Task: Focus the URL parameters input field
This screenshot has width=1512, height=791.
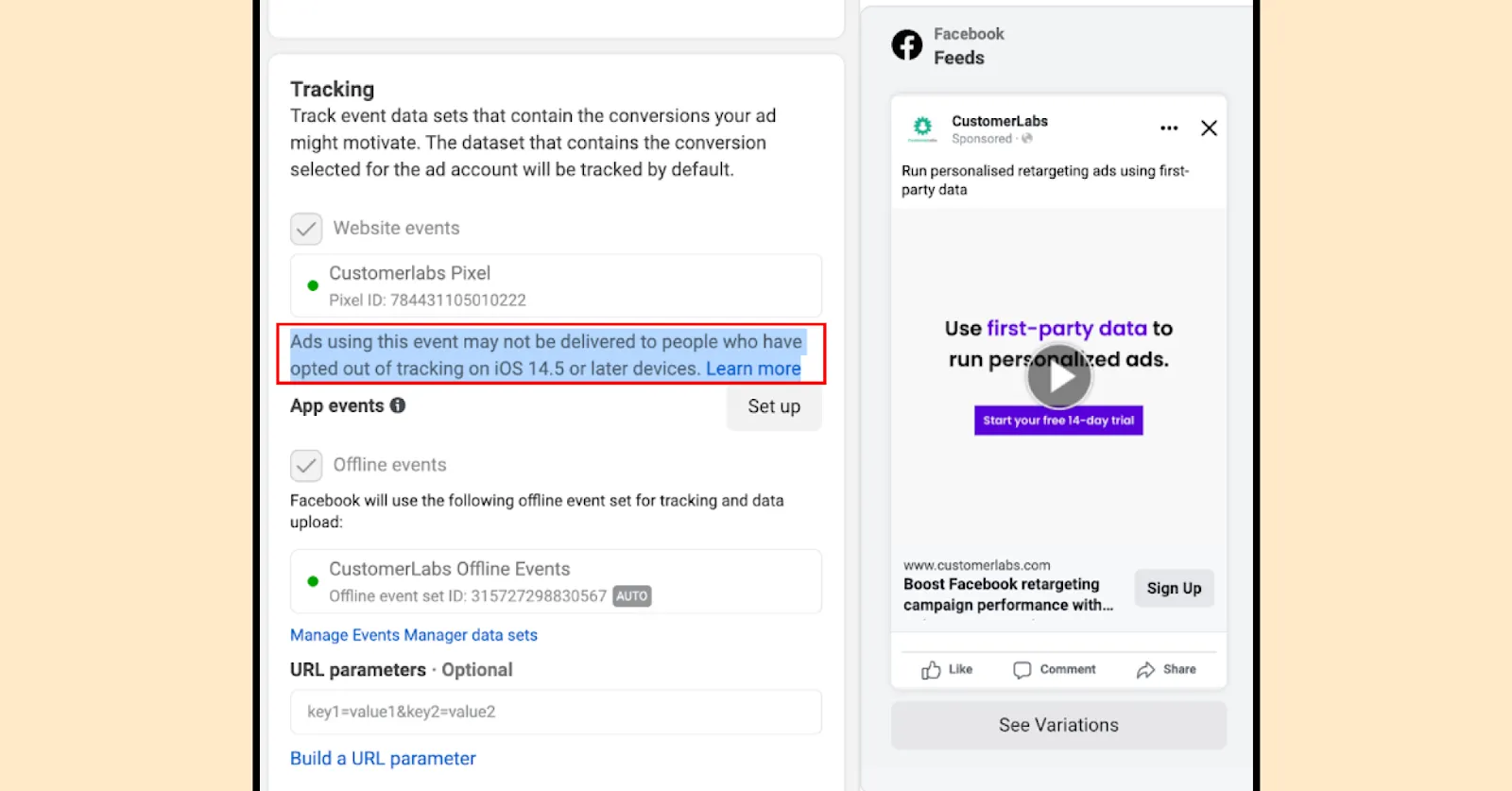Action: click(556, 712)
